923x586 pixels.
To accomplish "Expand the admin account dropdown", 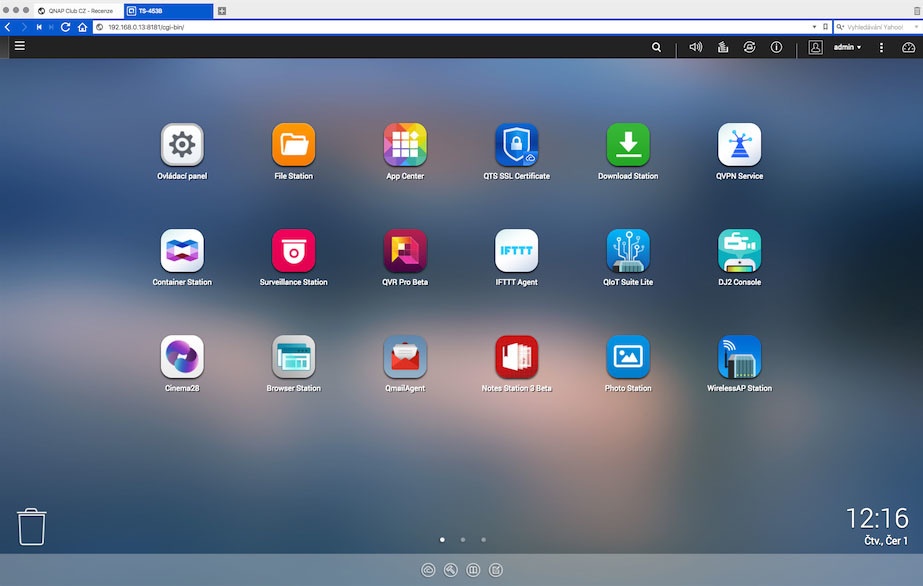I will [847, 47].
